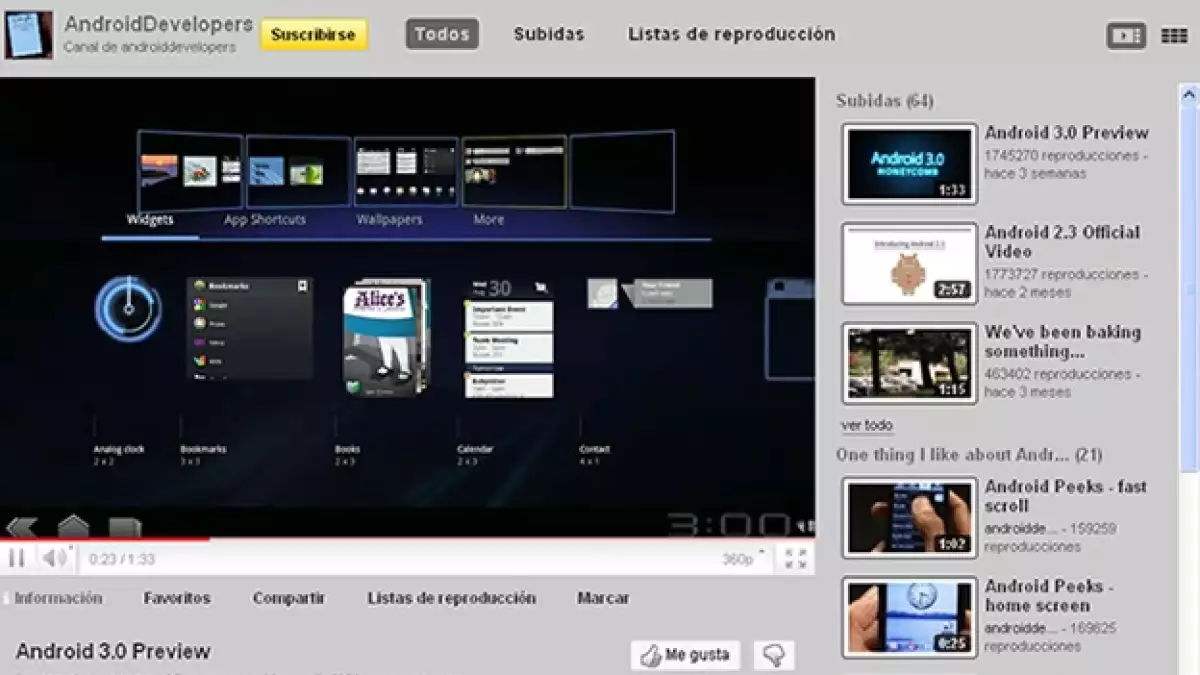Mute the video volume
Screen dimensions: 1200x675
coord(54,558)
